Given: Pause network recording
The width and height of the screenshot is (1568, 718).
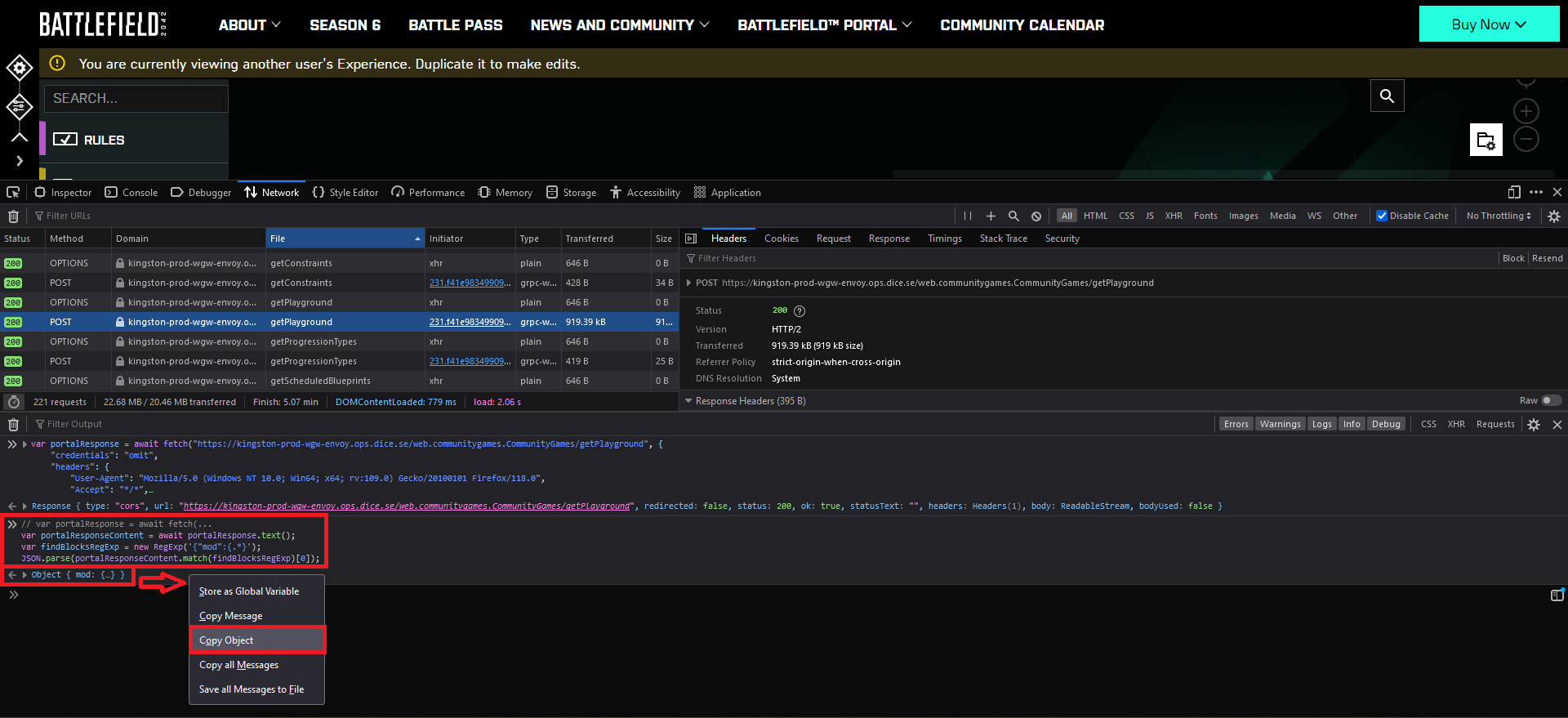Looking at the screenshot, I should tap(968, 216).
